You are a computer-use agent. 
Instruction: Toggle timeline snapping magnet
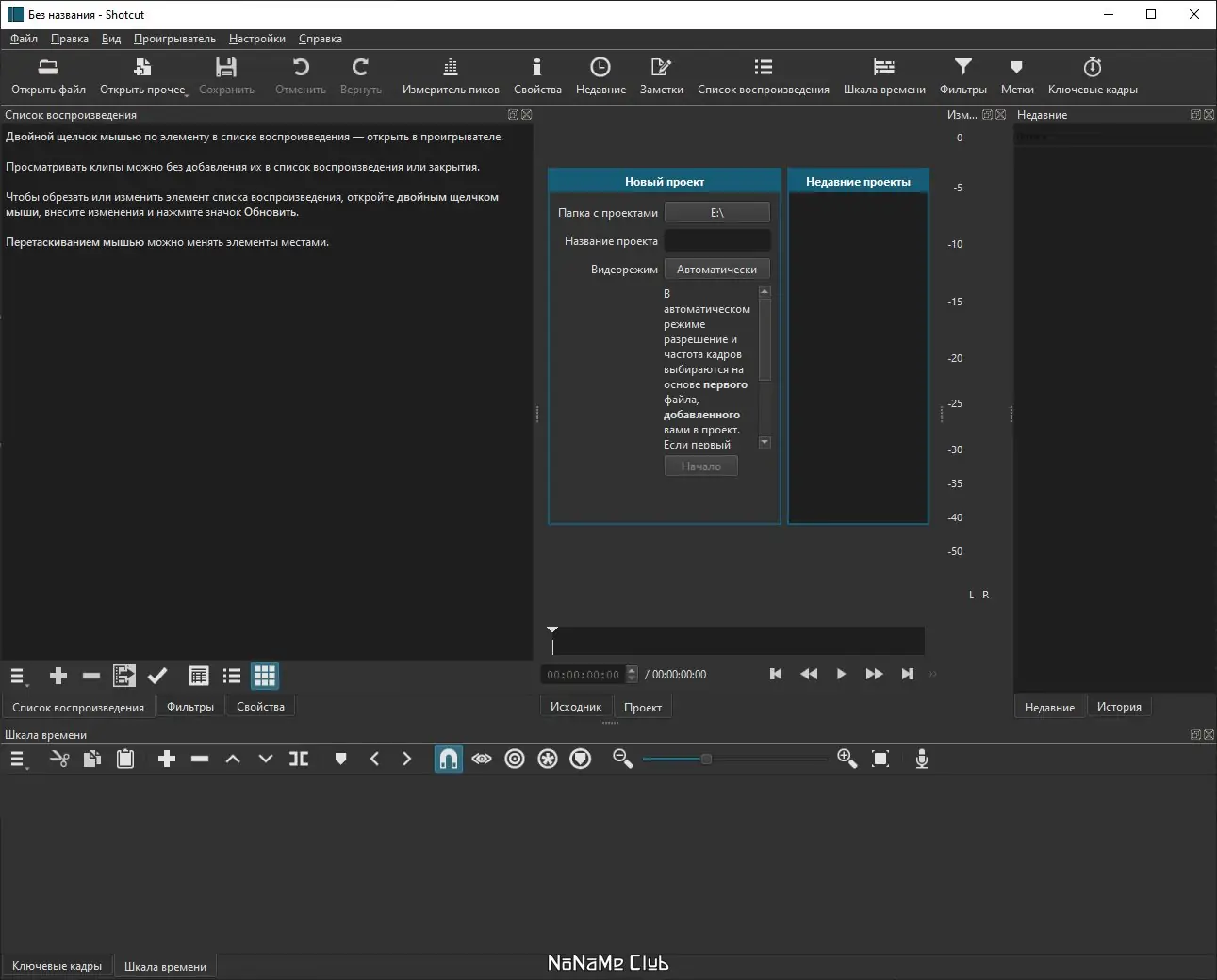pyautogui.click(x=449, y=759)
